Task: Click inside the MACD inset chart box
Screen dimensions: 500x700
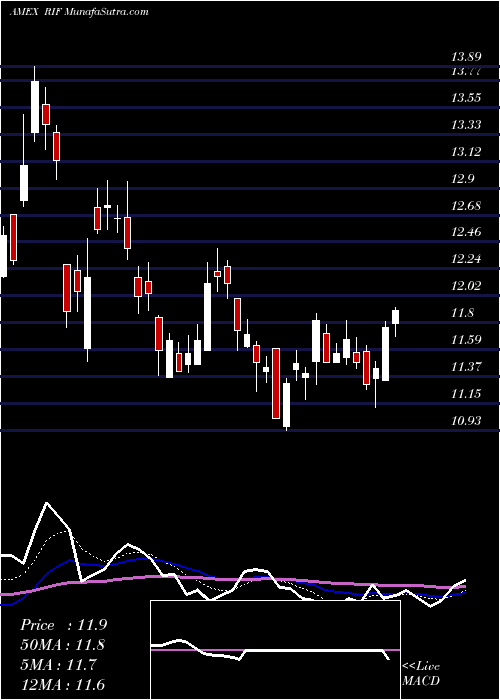Action: coord(275,650)
